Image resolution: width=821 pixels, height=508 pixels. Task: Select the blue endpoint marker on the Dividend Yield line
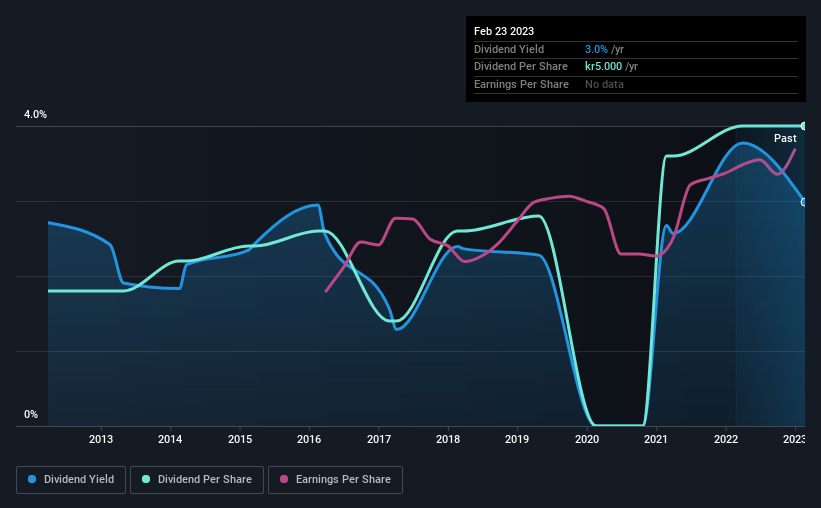804,202
